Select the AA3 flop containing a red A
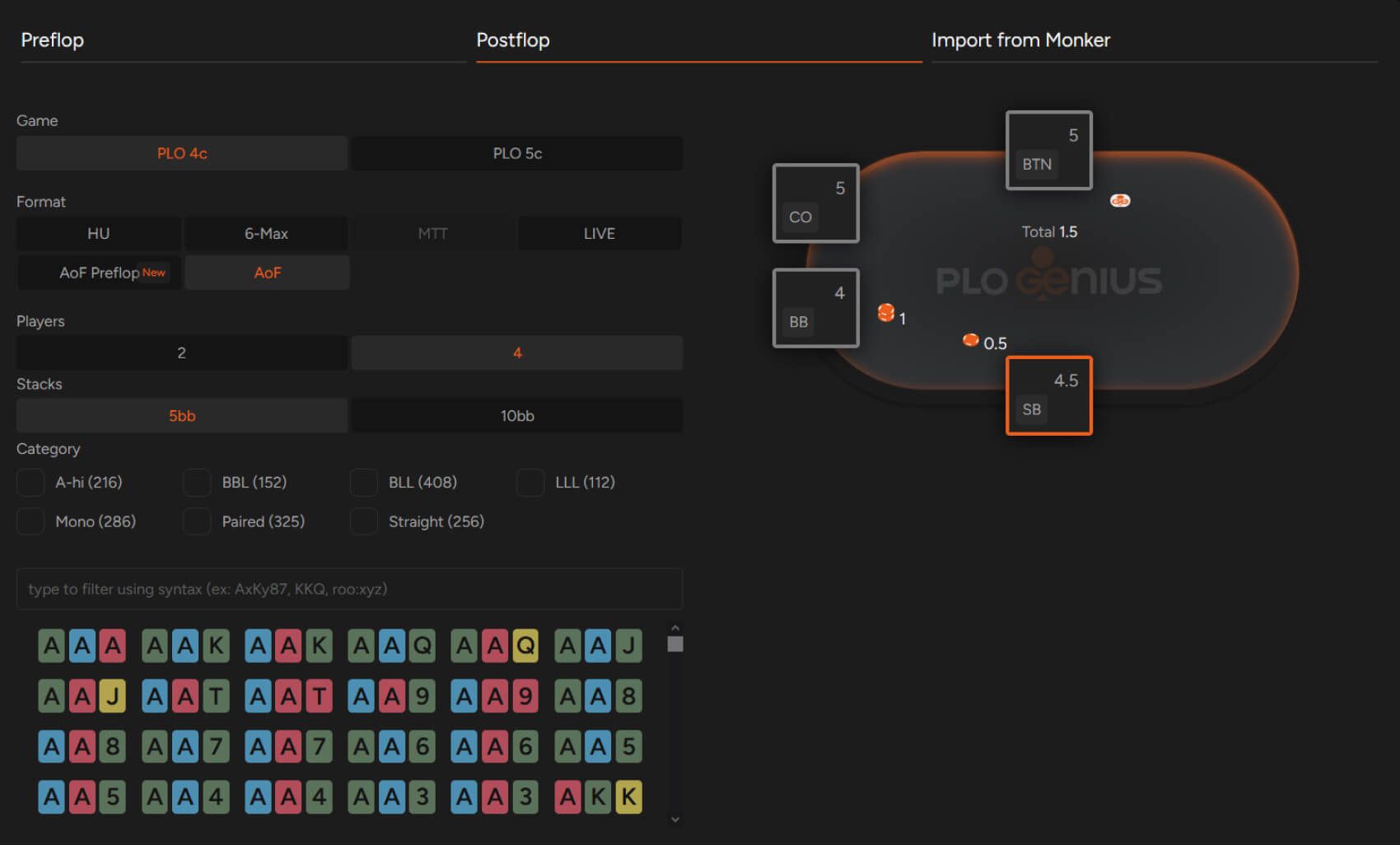The height and width of the screenshot is (845, 1400). pyautogui.click(x=495, y=796)
